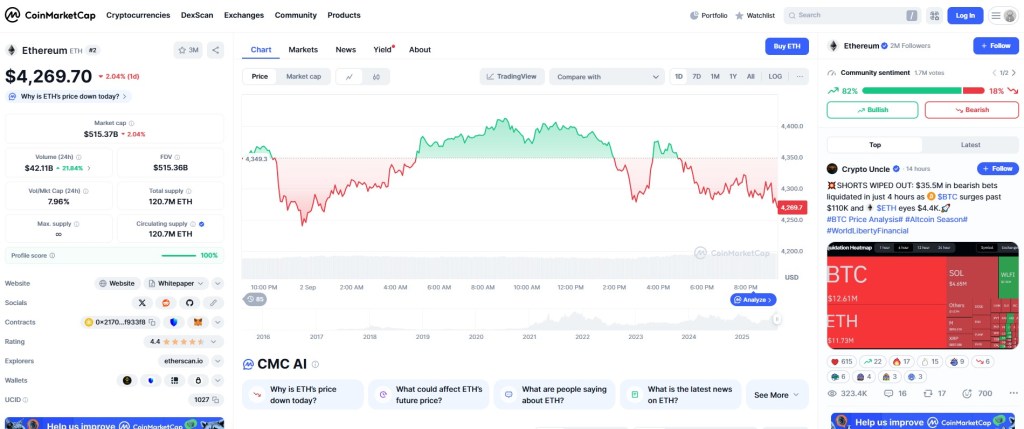Share Ethereum page via share icon
The image size is (1024, 429).
(x=216, y=50)
